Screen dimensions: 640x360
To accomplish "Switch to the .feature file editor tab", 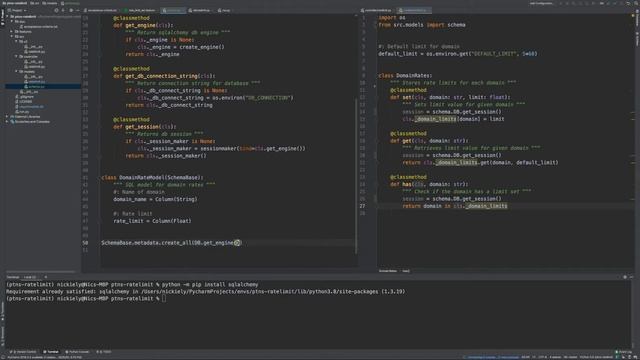I will click(x=140, y=10).
